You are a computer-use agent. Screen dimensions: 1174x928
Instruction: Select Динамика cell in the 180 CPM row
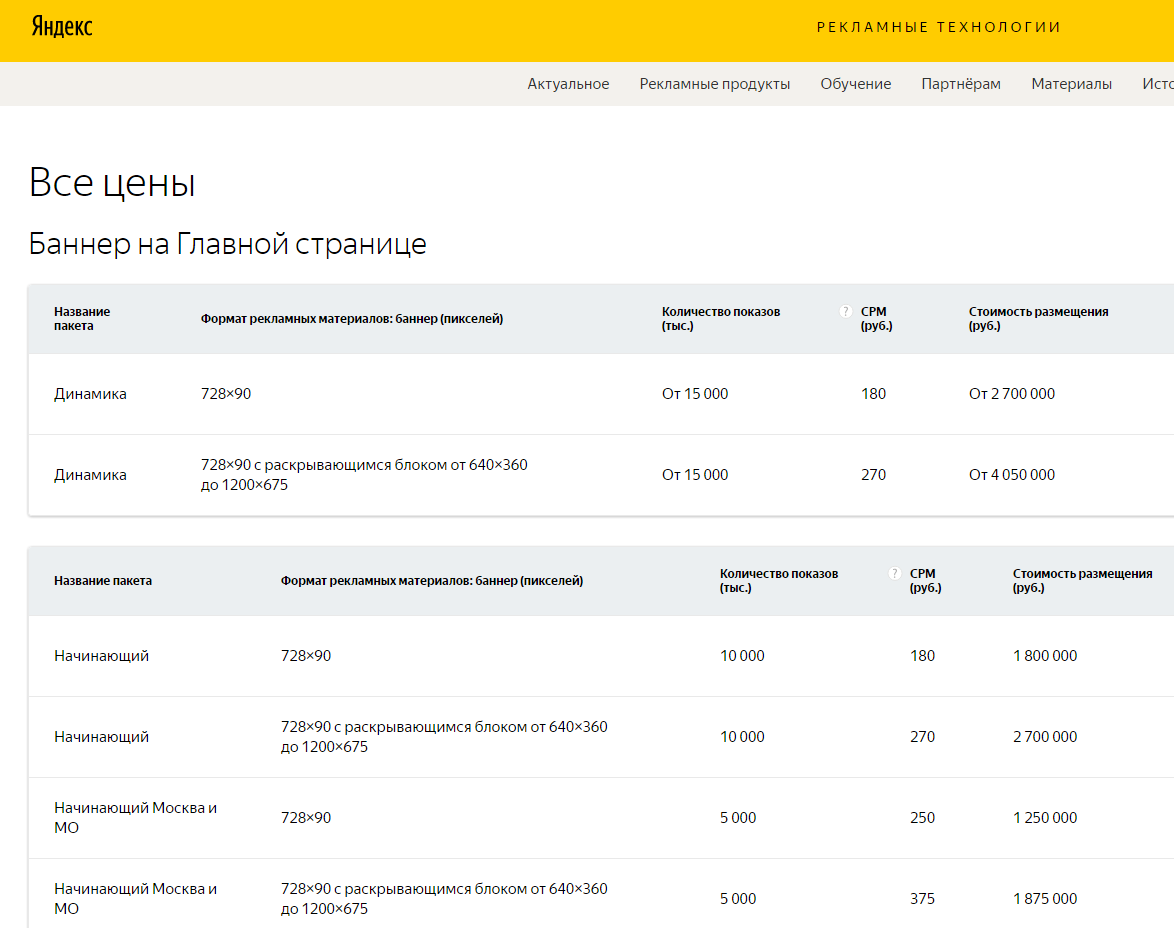pyautogui.click(x=91, y=394)
